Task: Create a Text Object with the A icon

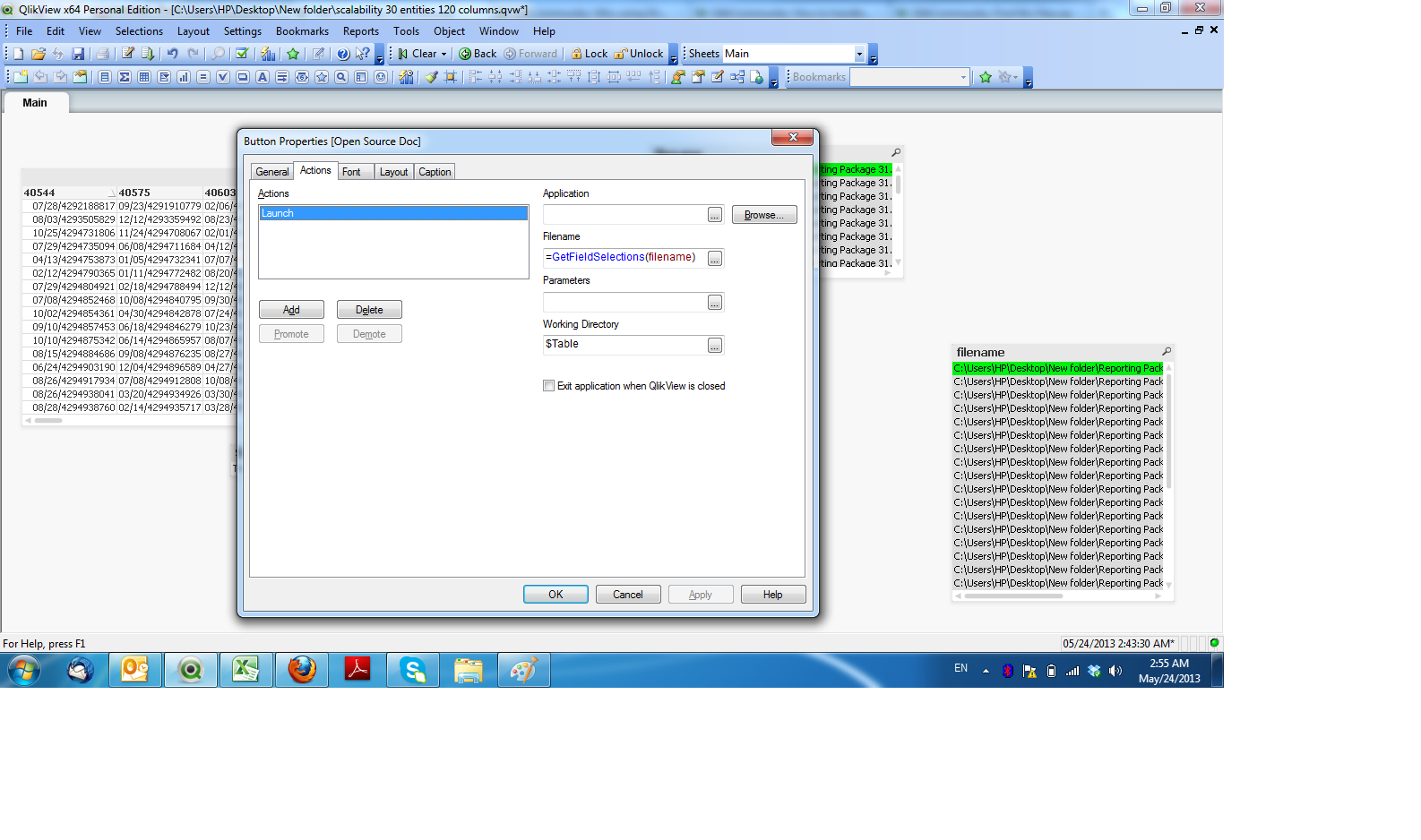Action: [263, 77]
